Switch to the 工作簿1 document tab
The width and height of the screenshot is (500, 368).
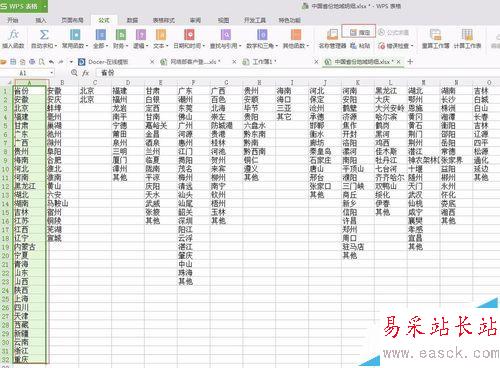(x=263, y=62)
